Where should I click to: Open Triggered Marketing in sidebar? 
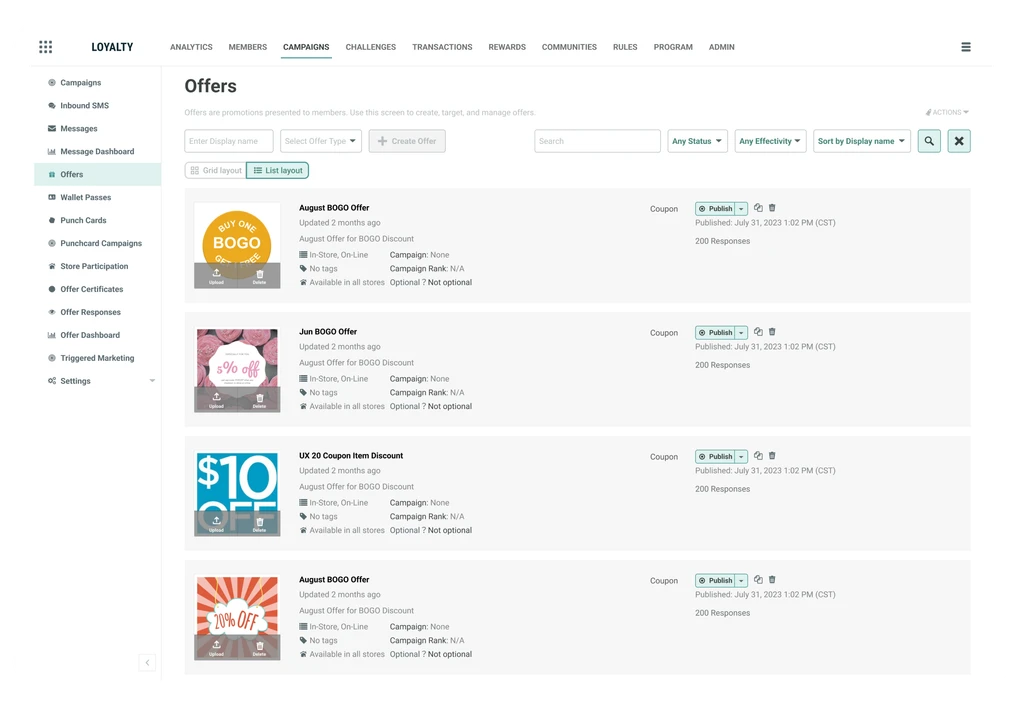(97, 358)
